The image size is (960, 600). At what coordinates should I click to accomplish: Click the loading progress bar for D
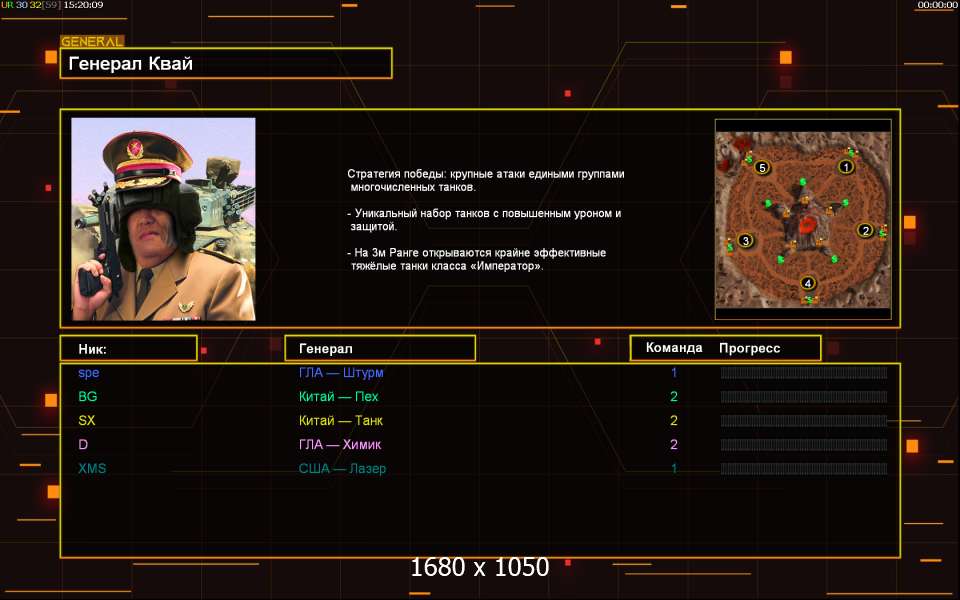point(804,444)
